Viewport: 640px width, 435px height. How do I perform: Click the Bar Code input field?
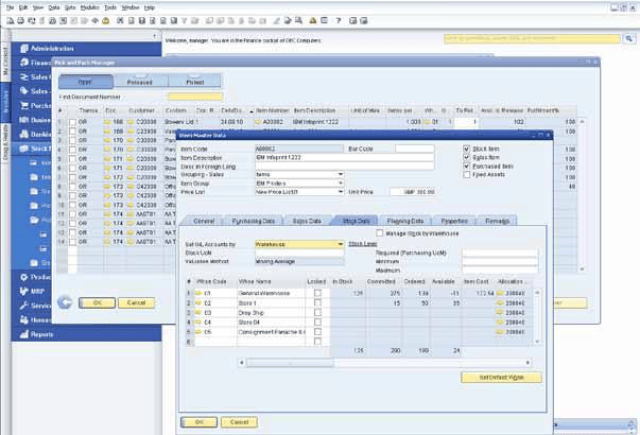click(x=414, y=149)
